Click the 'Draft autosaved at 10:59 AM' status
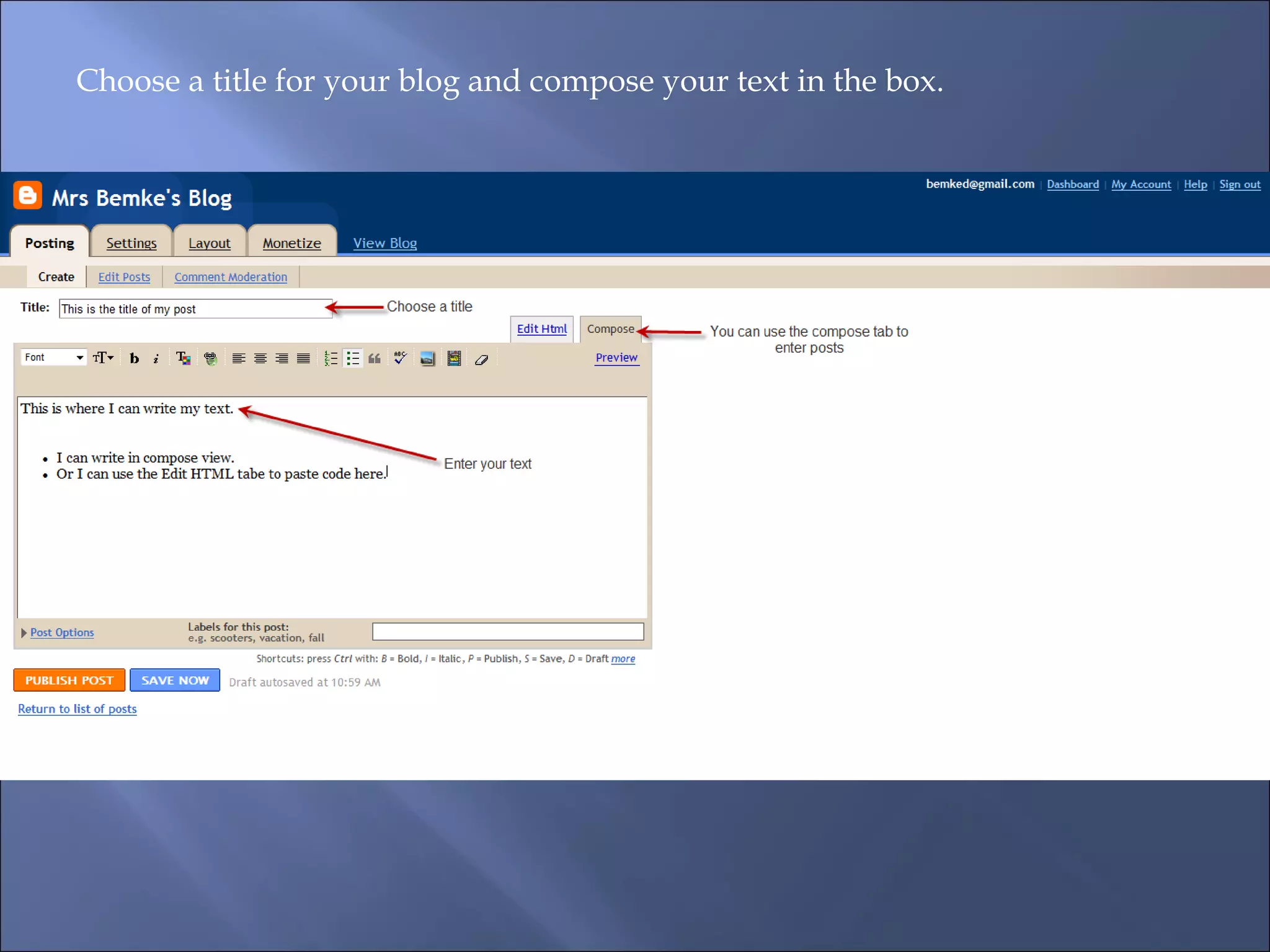 [304, 682]
